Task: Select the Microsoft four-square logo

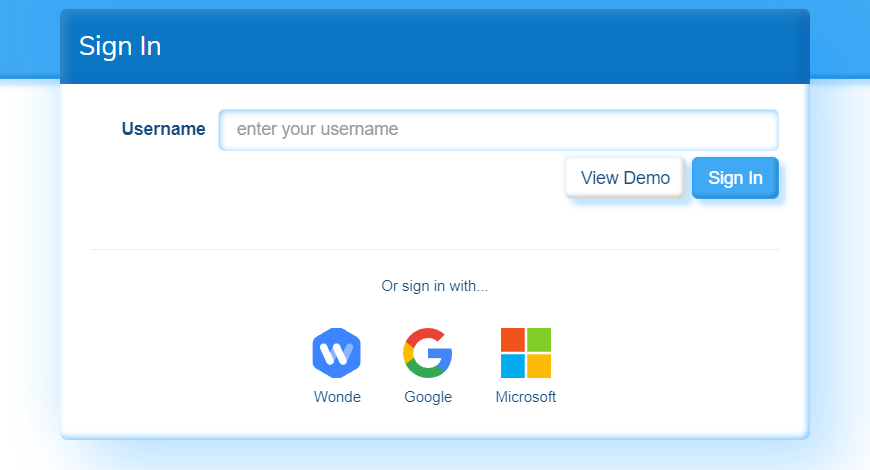Action: (x=526, y=353)
